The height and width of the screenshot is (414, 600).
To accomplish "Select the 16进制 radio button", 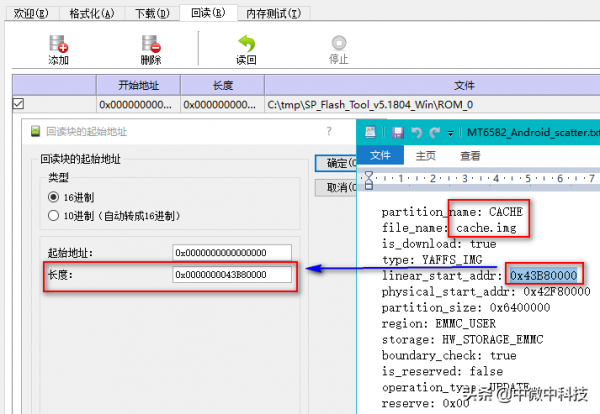I will coord(53,197).
